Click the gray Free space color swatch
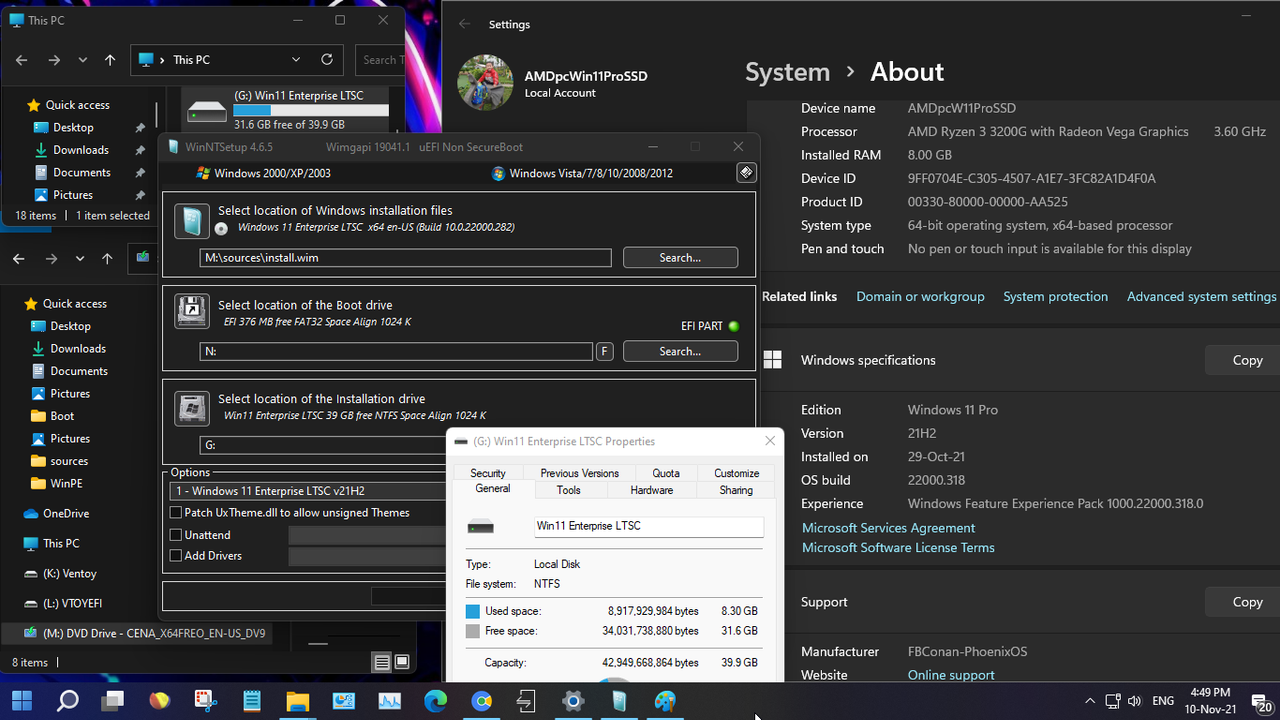Screen dimensions: 1280x720 473,631
